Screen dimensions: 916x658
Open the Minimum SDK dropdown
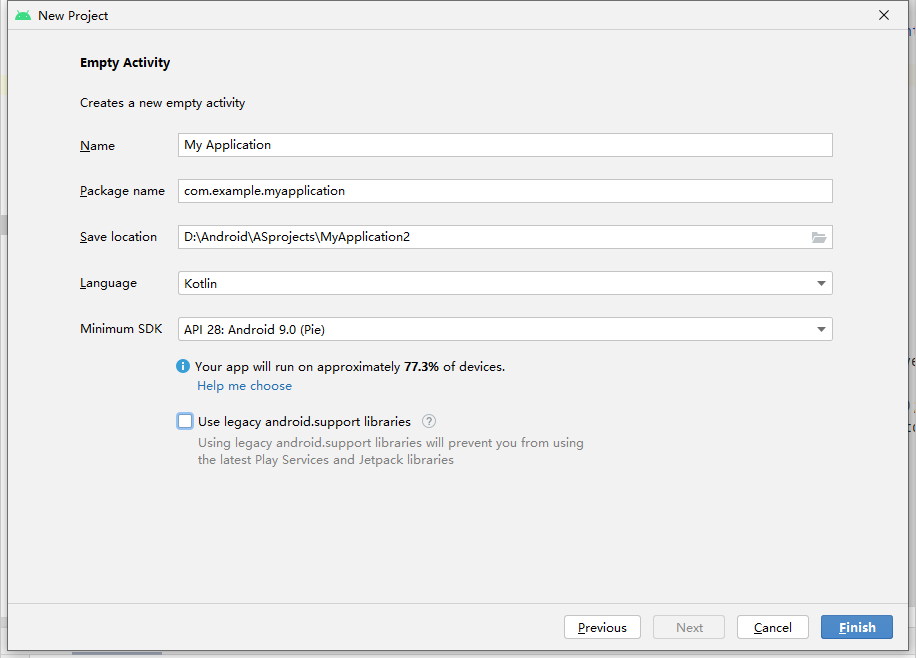coord(505,330)
